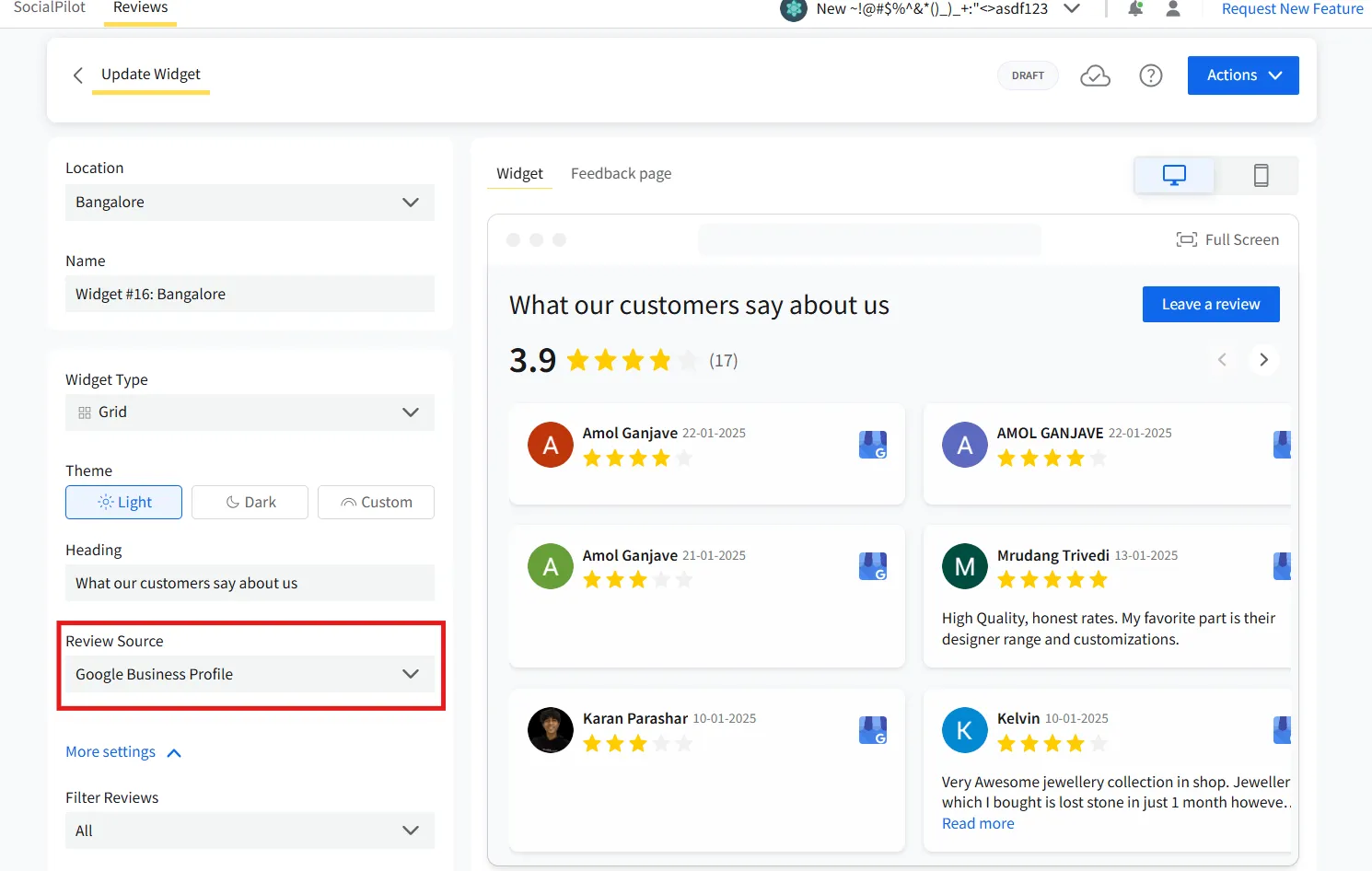The image size is (1372, 871).
Task: Open the Reviews section in top navigation
Action: [x=139, y=7]
